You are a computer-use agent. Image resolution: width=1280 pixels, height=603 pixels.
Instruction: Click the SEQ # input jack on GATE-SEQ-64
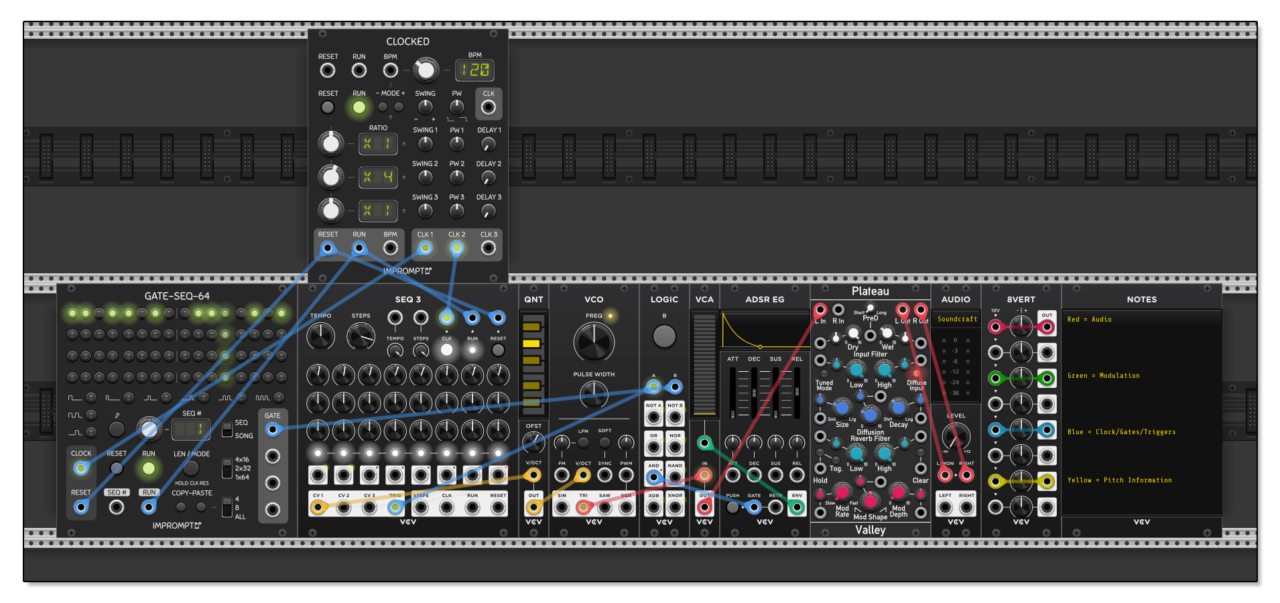pos(117,507)
